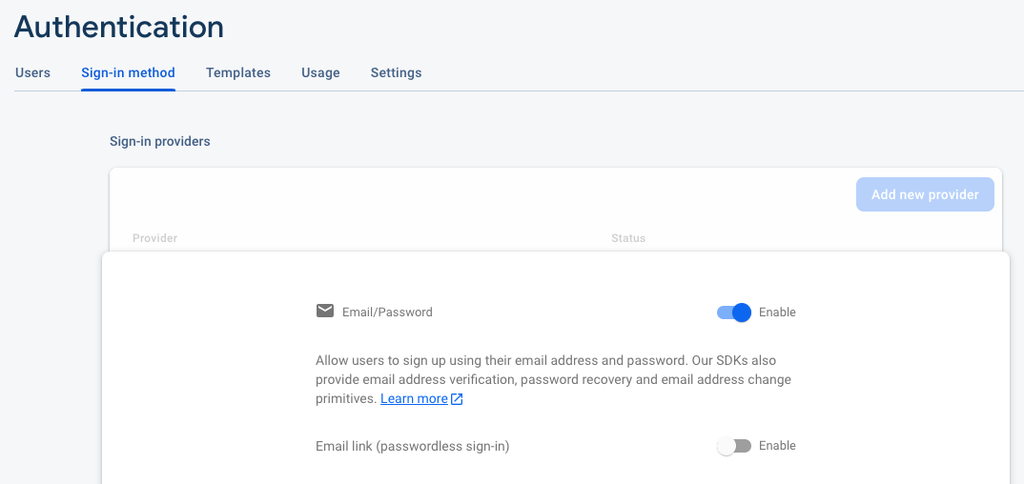Open the Settings tab
Image resolution: width=1024 pixels, height=484 pixels.
(396, 73)
